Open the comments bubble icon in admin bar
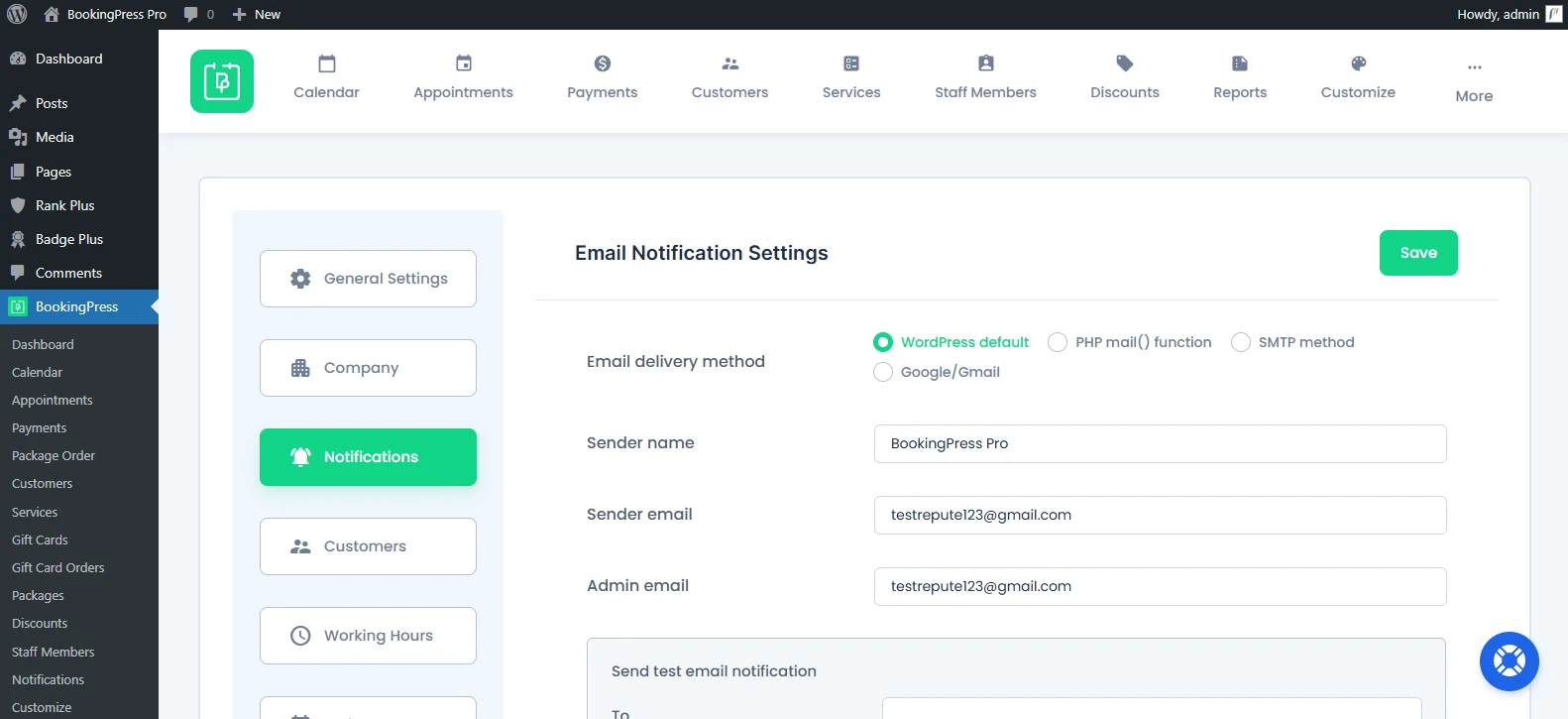 pyautogui.click(x=191, y=14)
